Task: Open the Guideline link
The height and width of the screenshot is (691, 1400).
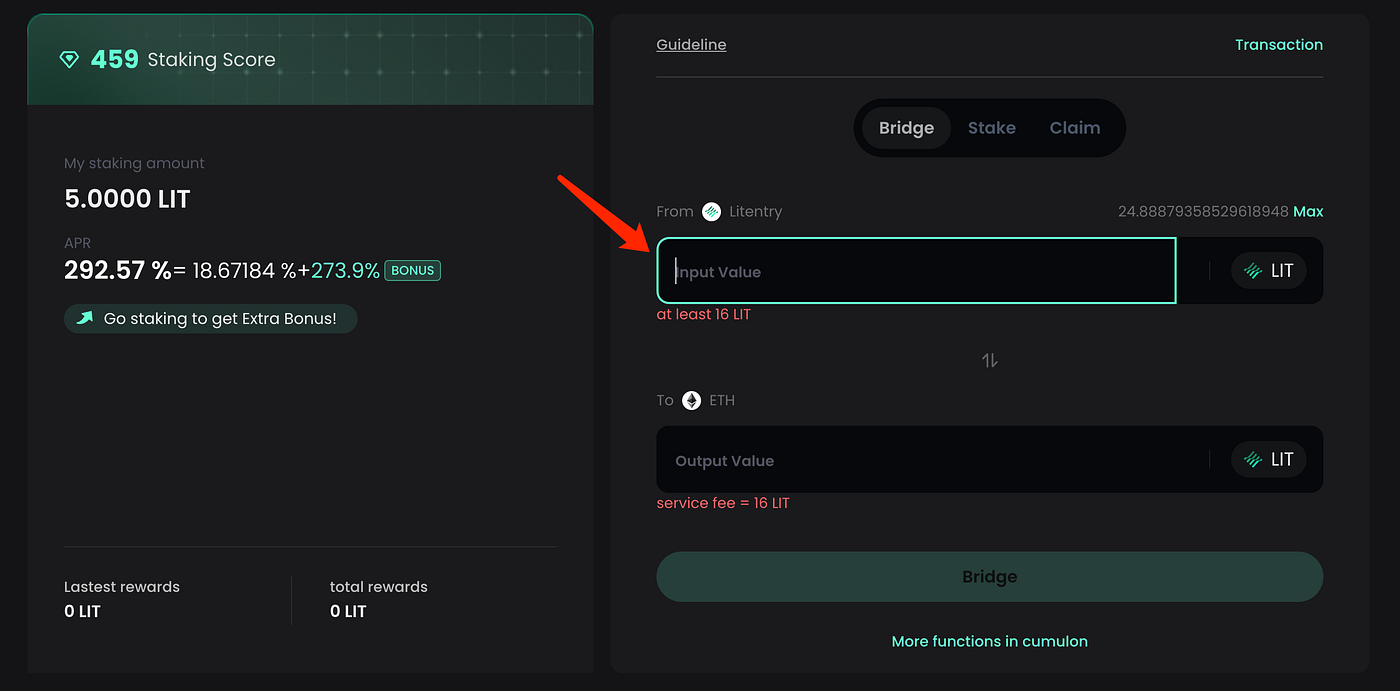Action: [691, 45]
